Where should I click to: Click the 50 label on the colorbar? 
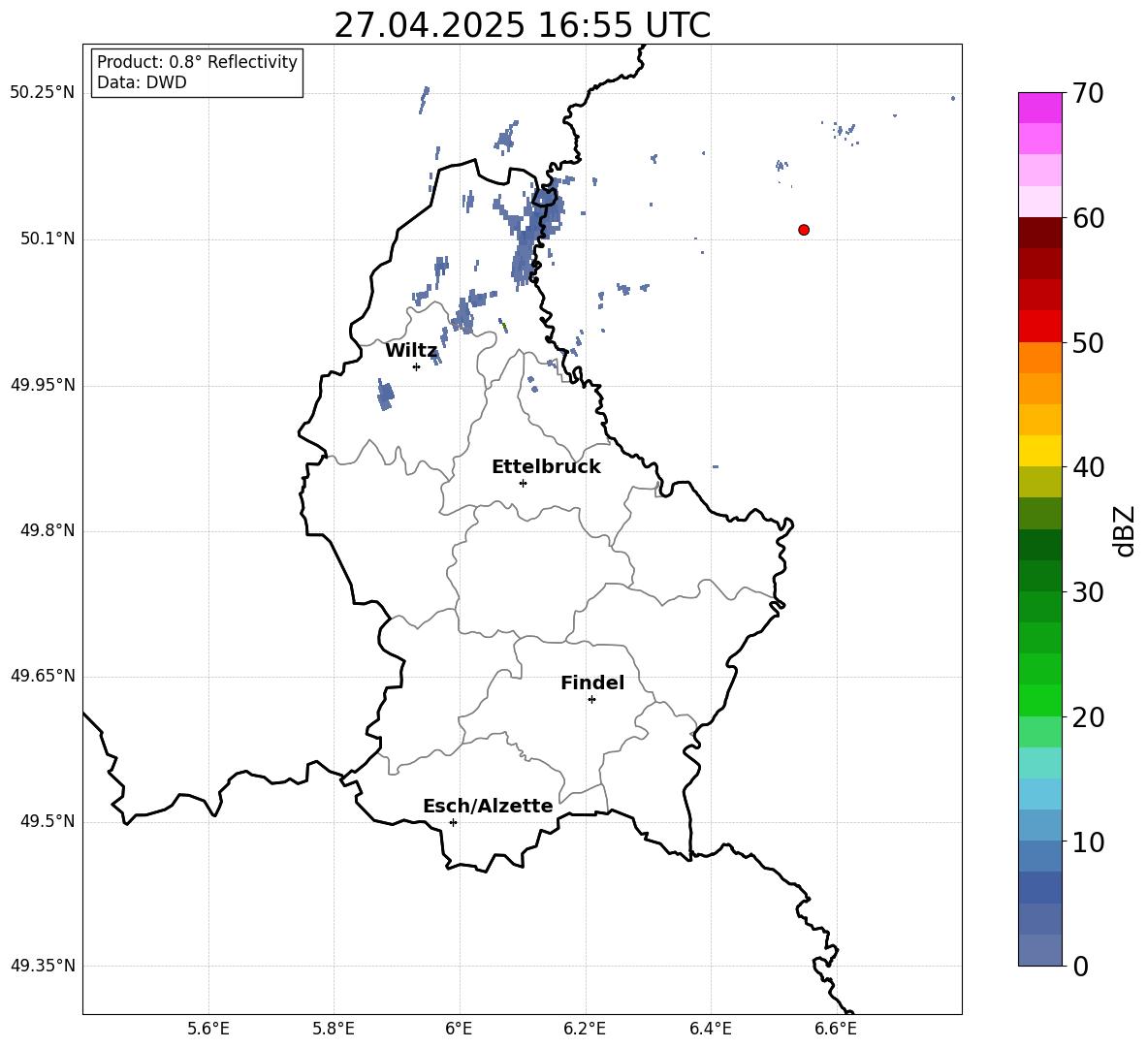1088,342
